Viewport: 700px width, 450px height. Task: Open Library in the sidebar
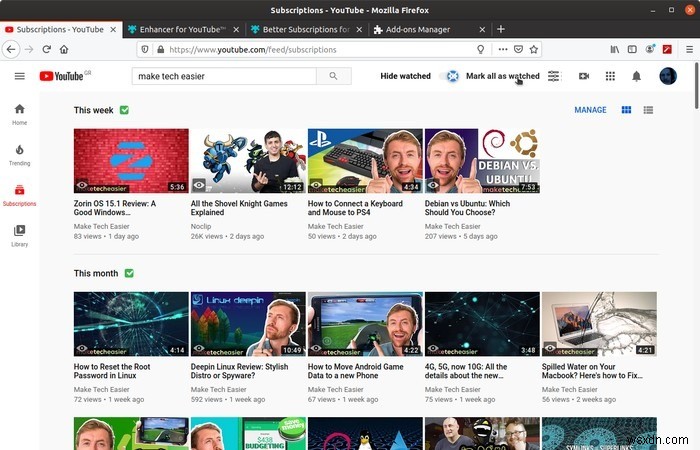pyautogui.click(x=20, y=236)
